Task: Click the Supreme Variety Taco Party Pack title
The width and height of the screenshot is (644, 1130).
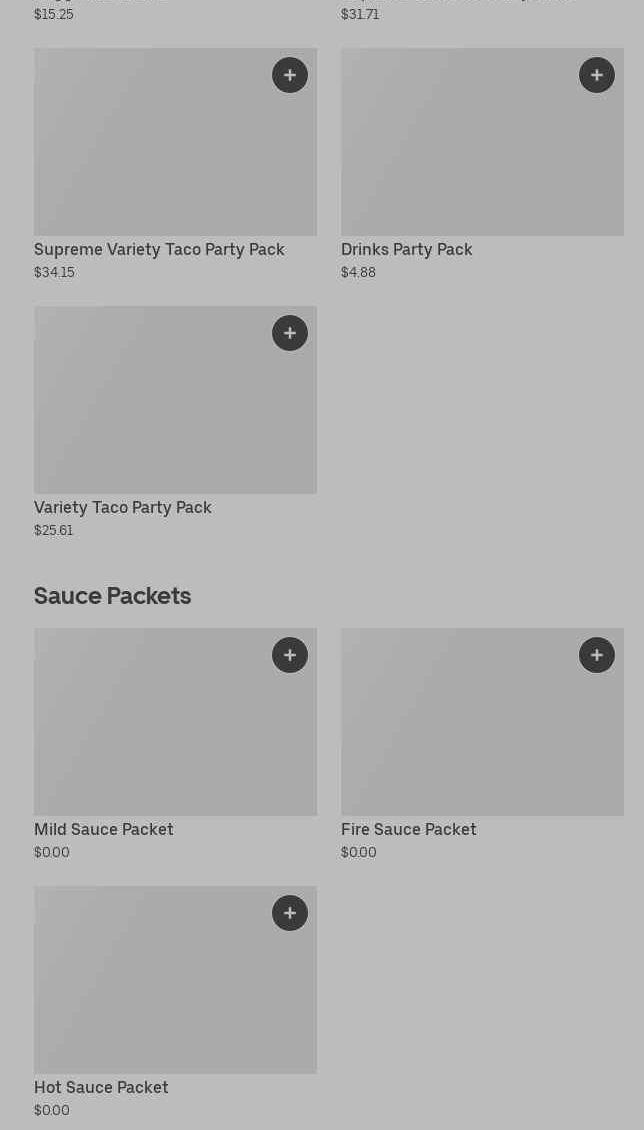Action: pyautogui.click(x=159, y=249)
